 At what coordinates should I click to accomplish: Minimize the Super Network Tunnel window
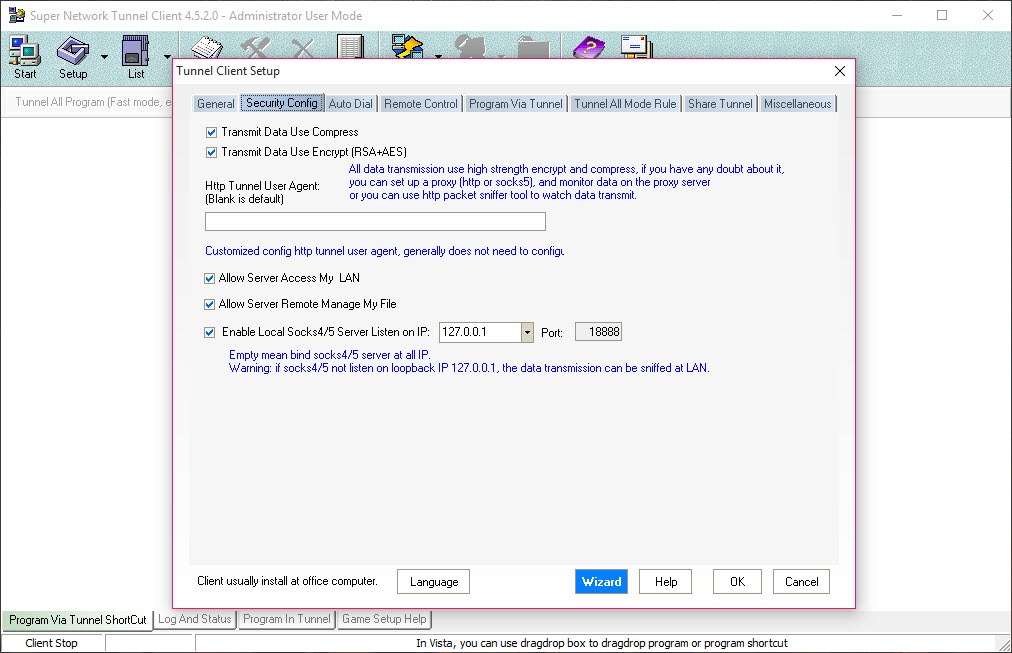pos(897,15)
